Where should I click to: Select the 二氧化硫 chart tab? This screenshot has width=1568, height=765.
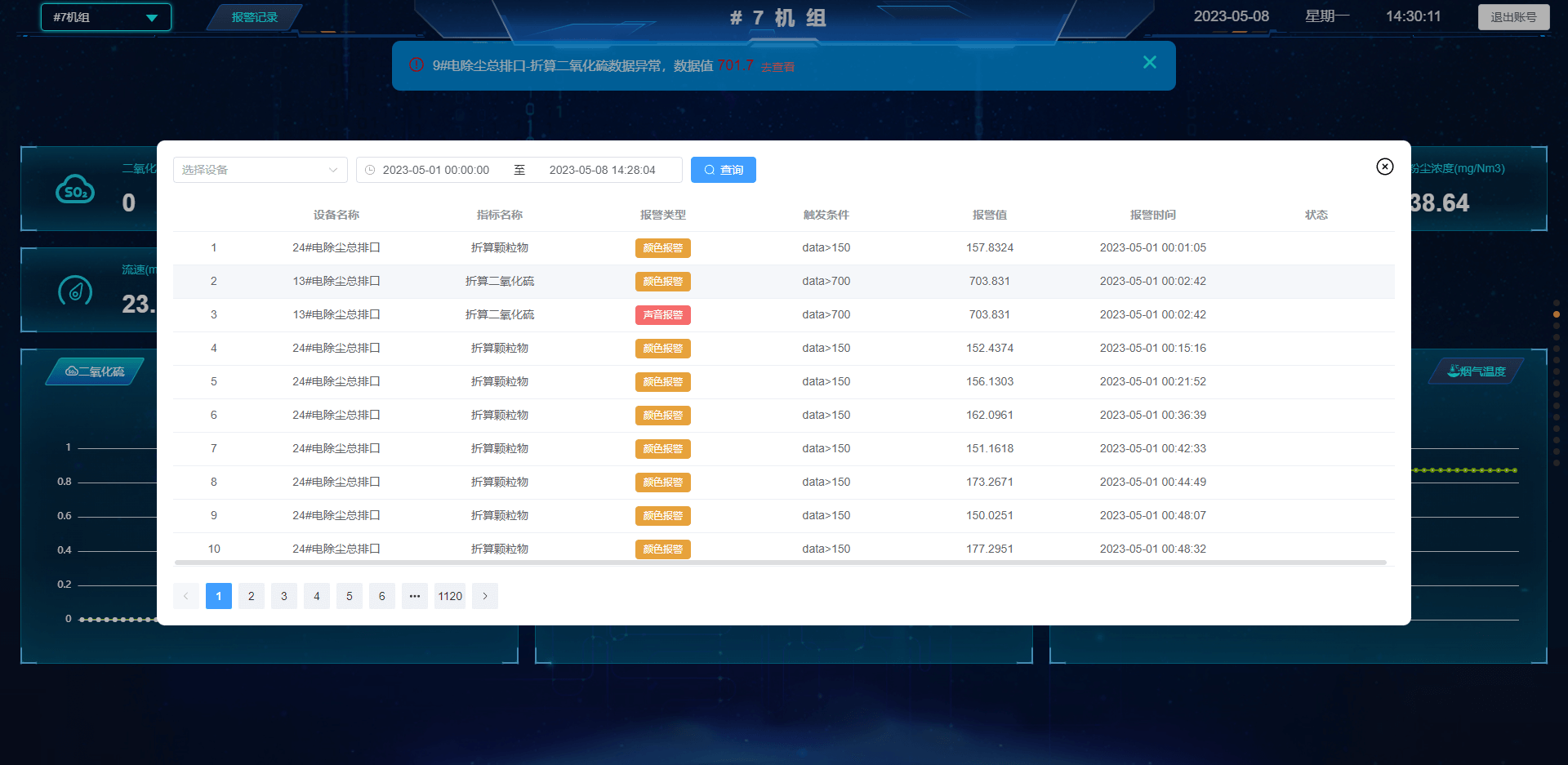tap(96, 371)
